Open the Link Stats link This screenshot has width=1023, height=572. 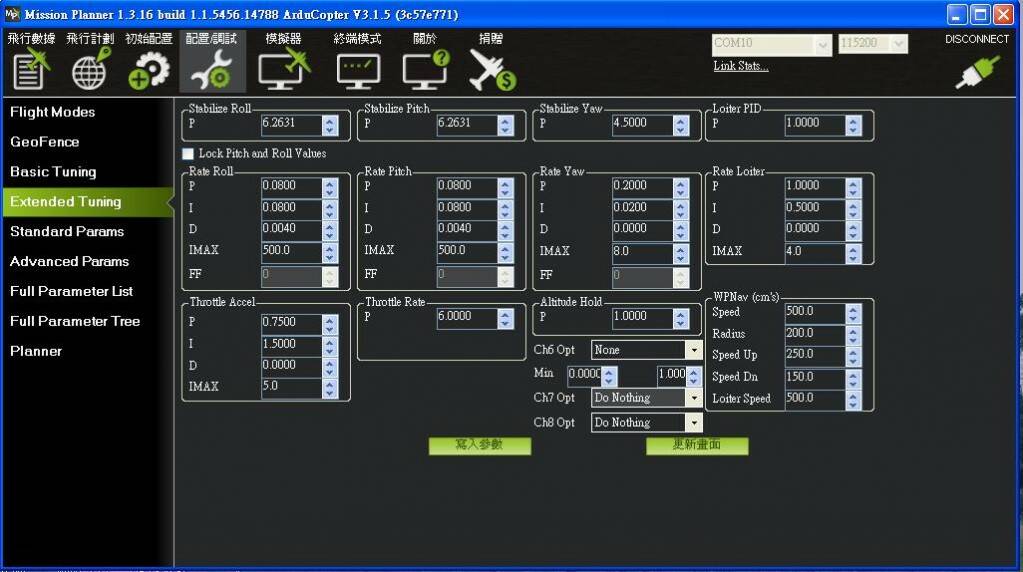point(741,66)
